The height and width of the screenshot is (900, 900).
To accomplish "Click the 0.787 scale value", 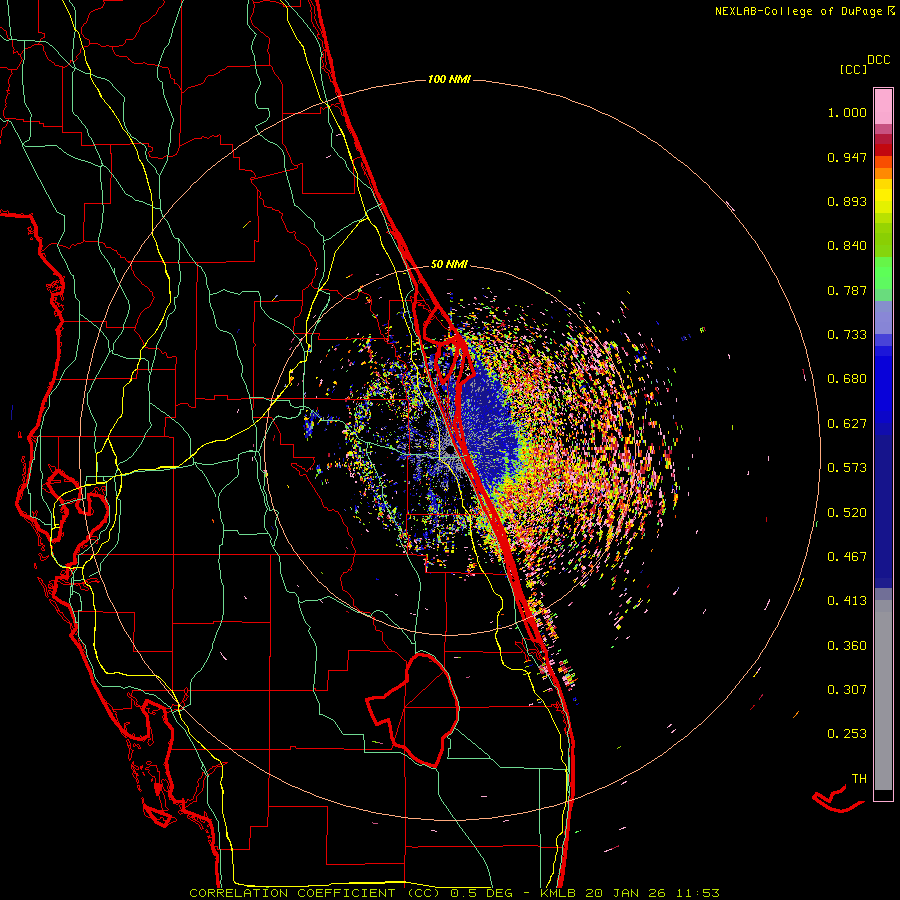I will pyautogui.click(x=847, y=290).
